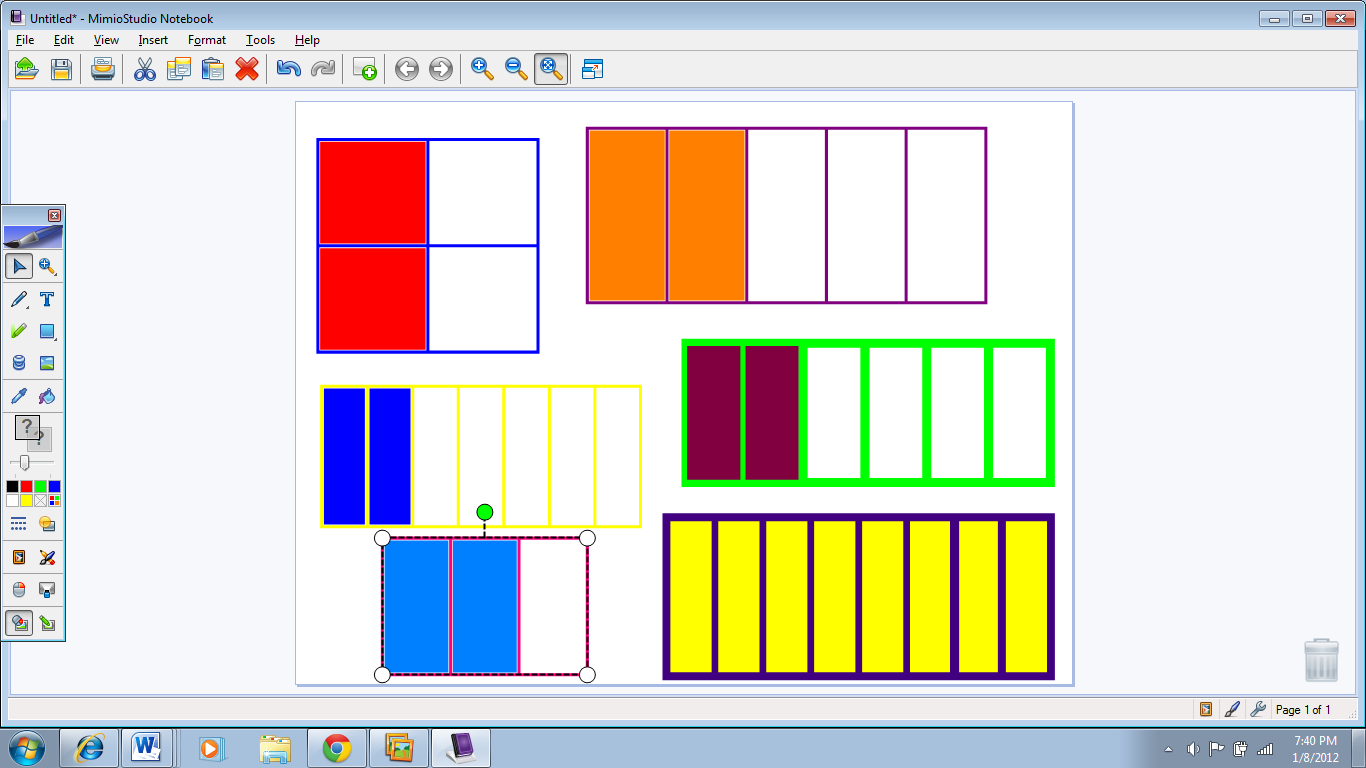The image size is (1366, 768).
Task: Click the green rotation handle of the selection
Action: (x=485, y=513)
